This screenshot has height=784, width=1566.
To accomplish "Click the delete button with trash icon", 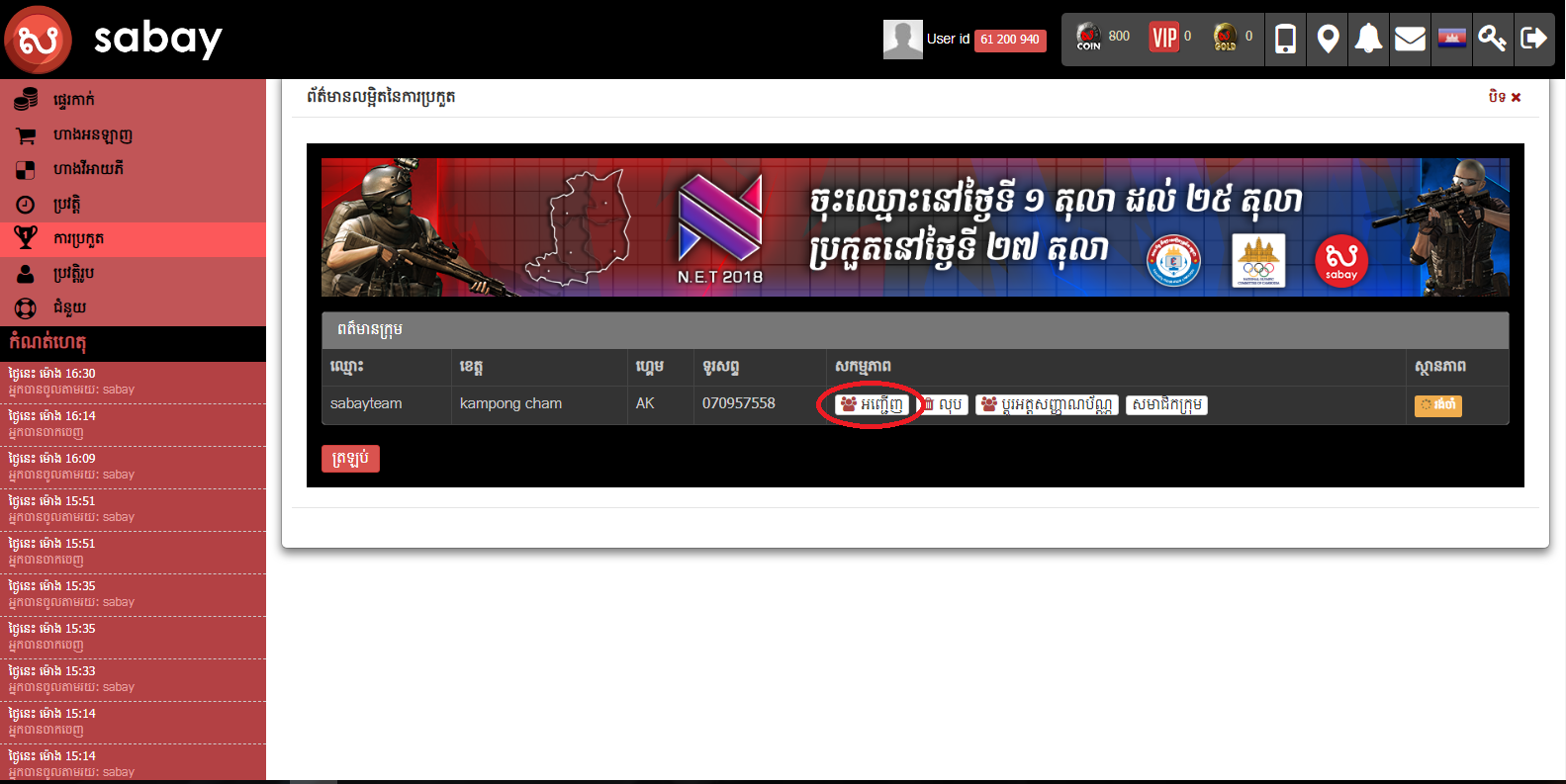I will pyautogui.click(x=945, y=404).
